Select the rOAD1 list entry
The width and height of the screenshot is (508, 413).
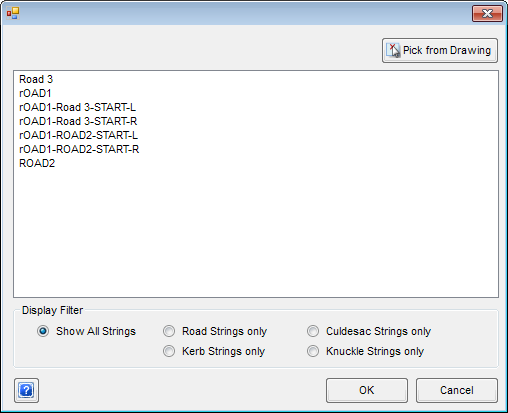(x=35, y=93)
